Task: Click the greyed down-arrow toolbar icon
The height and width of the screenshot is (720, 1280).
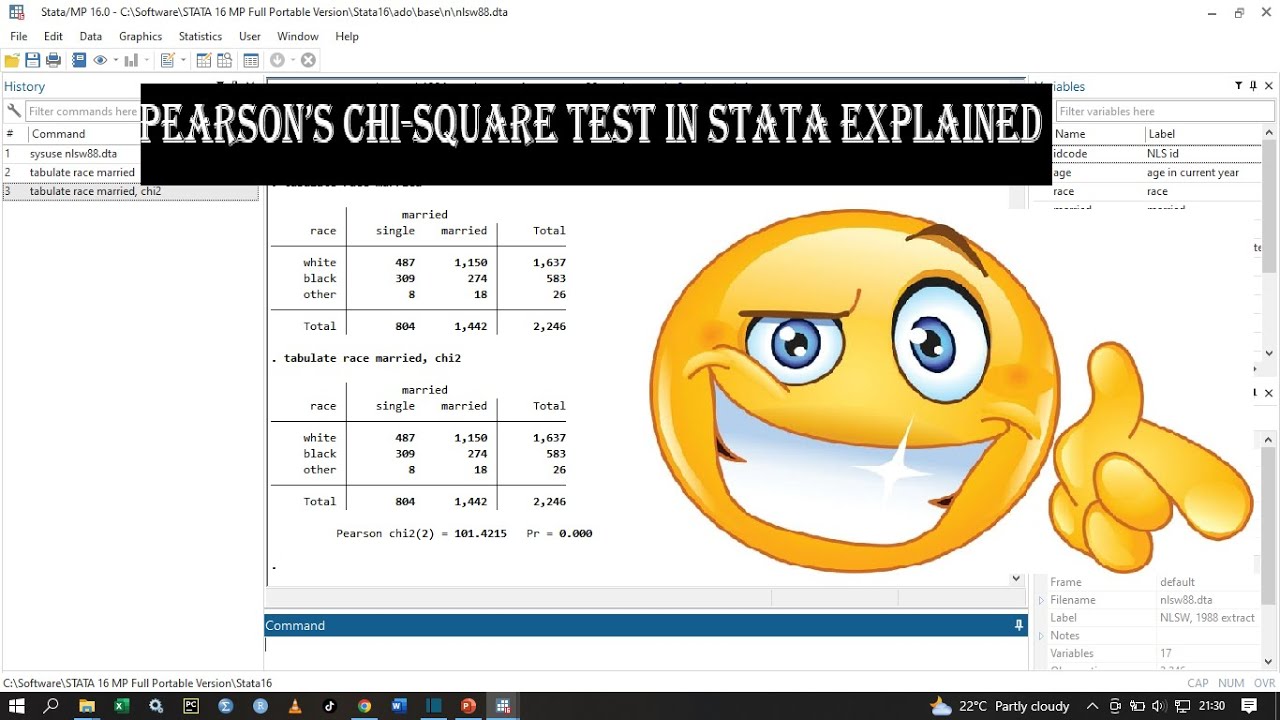Action: [277, 60]
